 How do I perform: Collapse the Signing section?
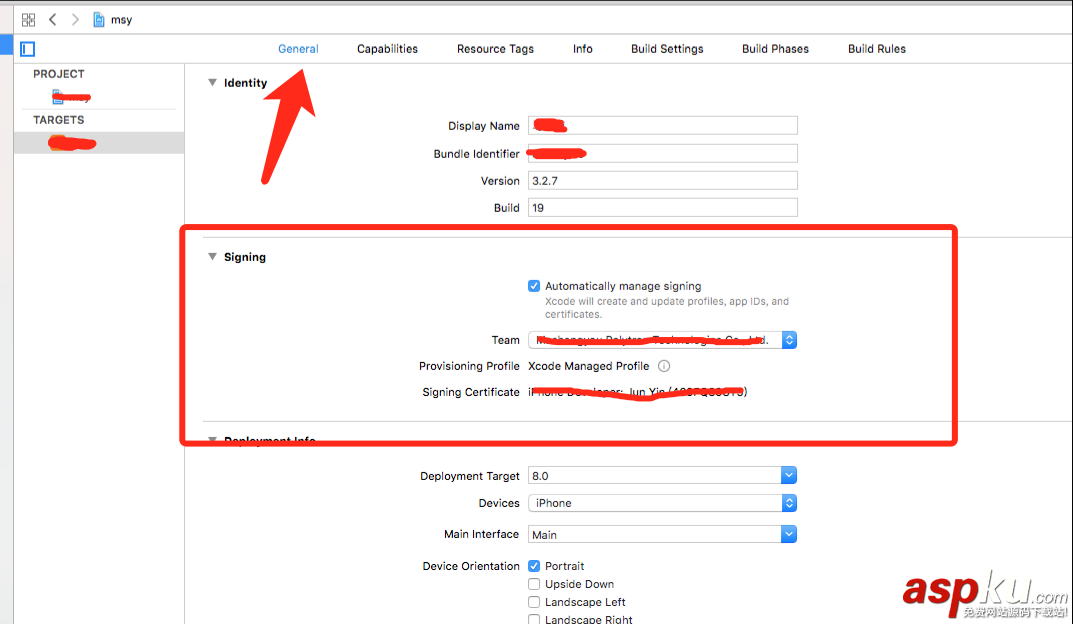pos(212,257)
